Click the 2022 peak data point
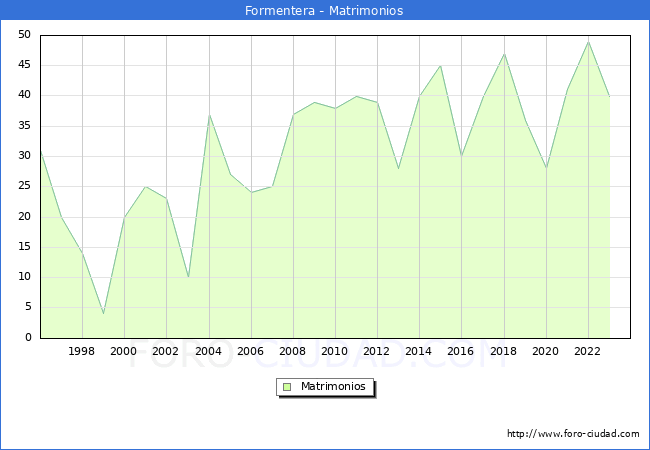Viewport: 650px width, 450px height. [588, 41]
